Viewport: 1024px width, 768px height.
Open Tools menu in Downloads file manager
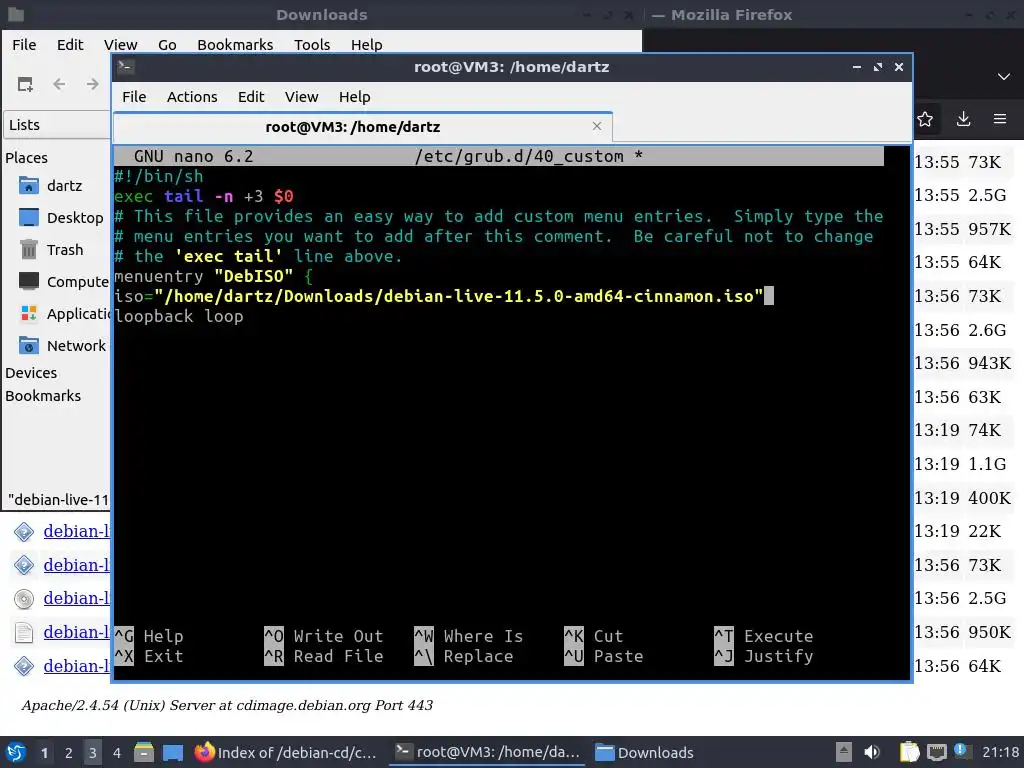click(312, 44)
